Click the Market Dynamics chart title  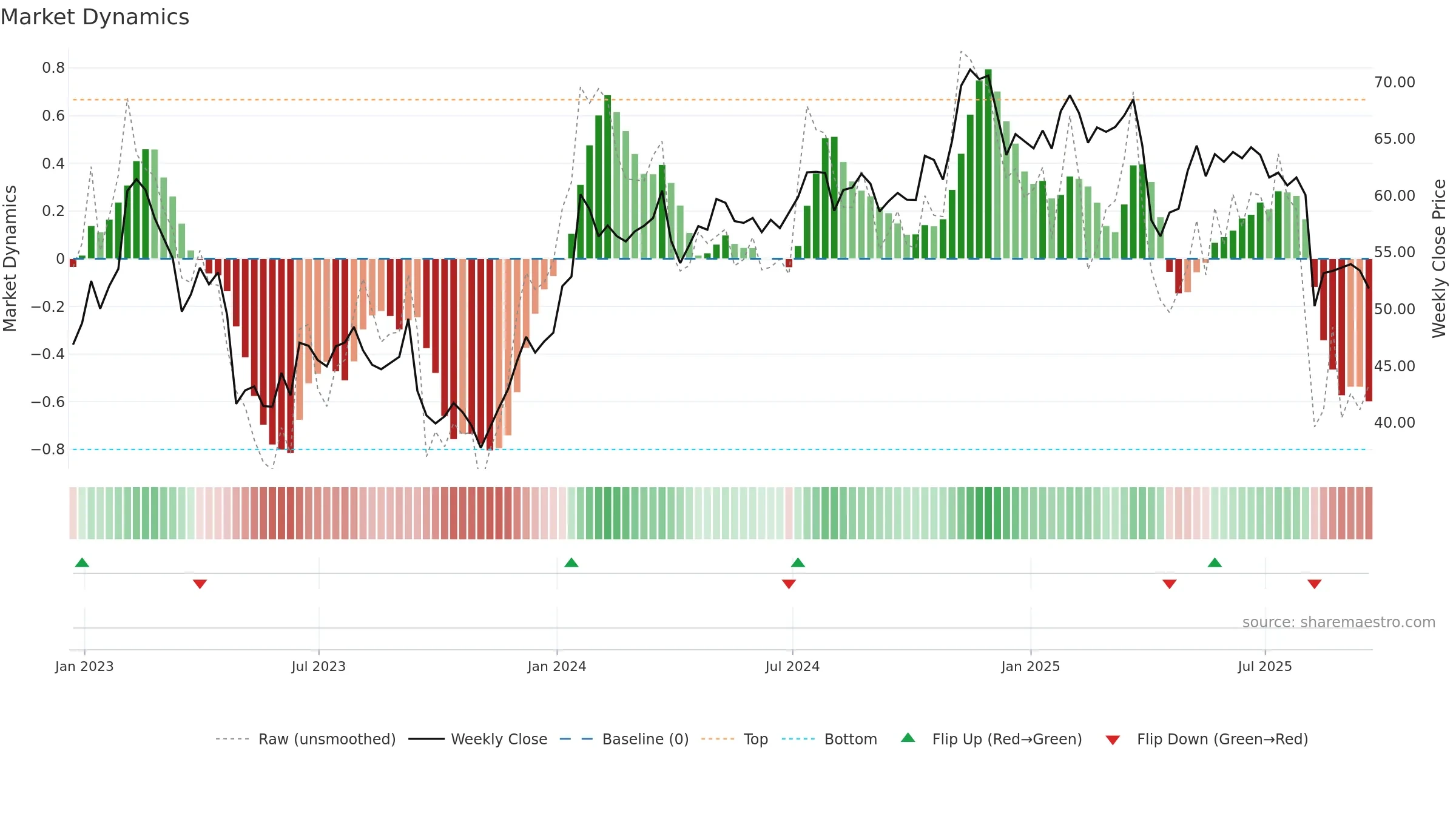coord(95,17)
